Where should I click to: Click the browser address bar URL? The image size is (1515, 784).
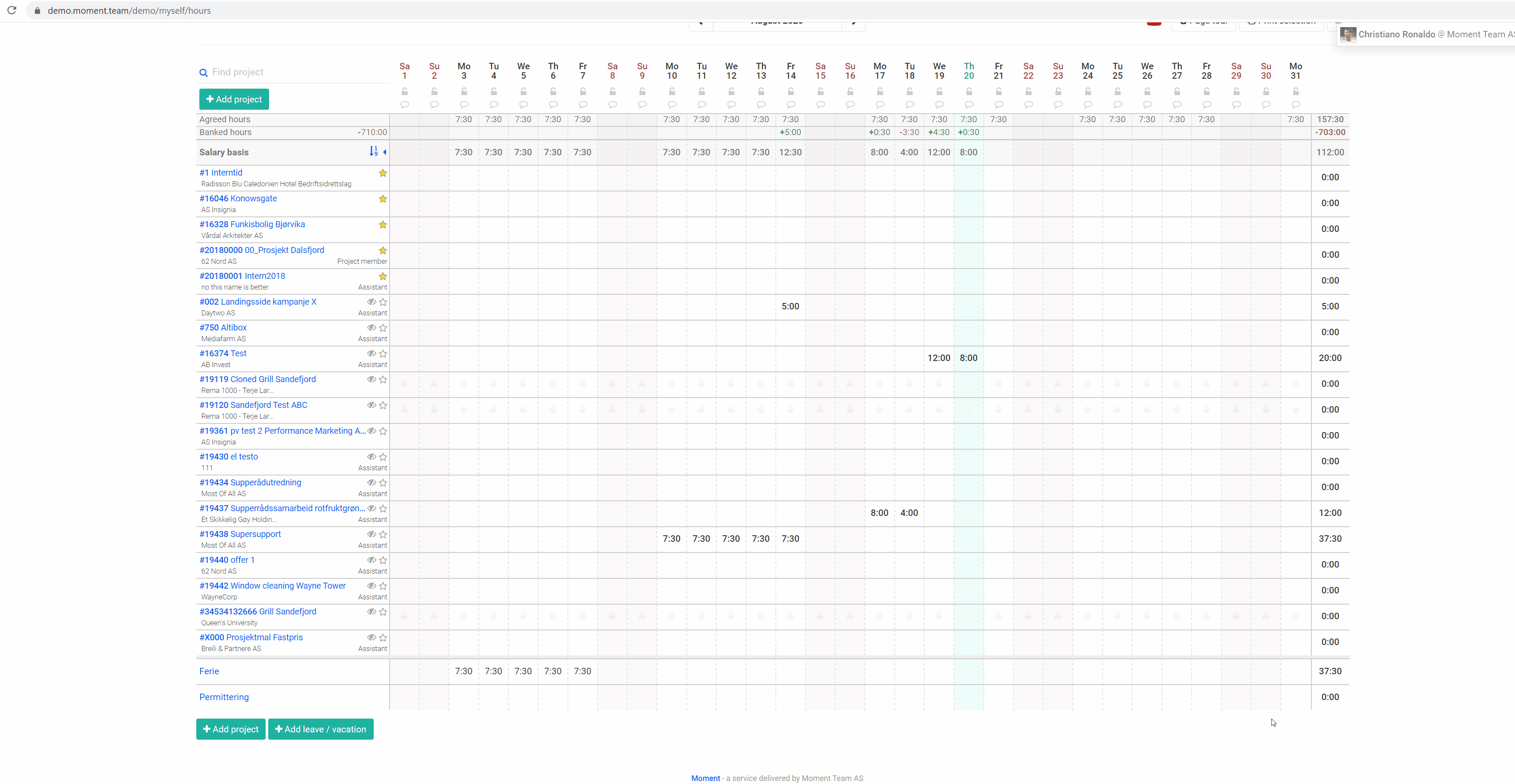click(129, 11)
